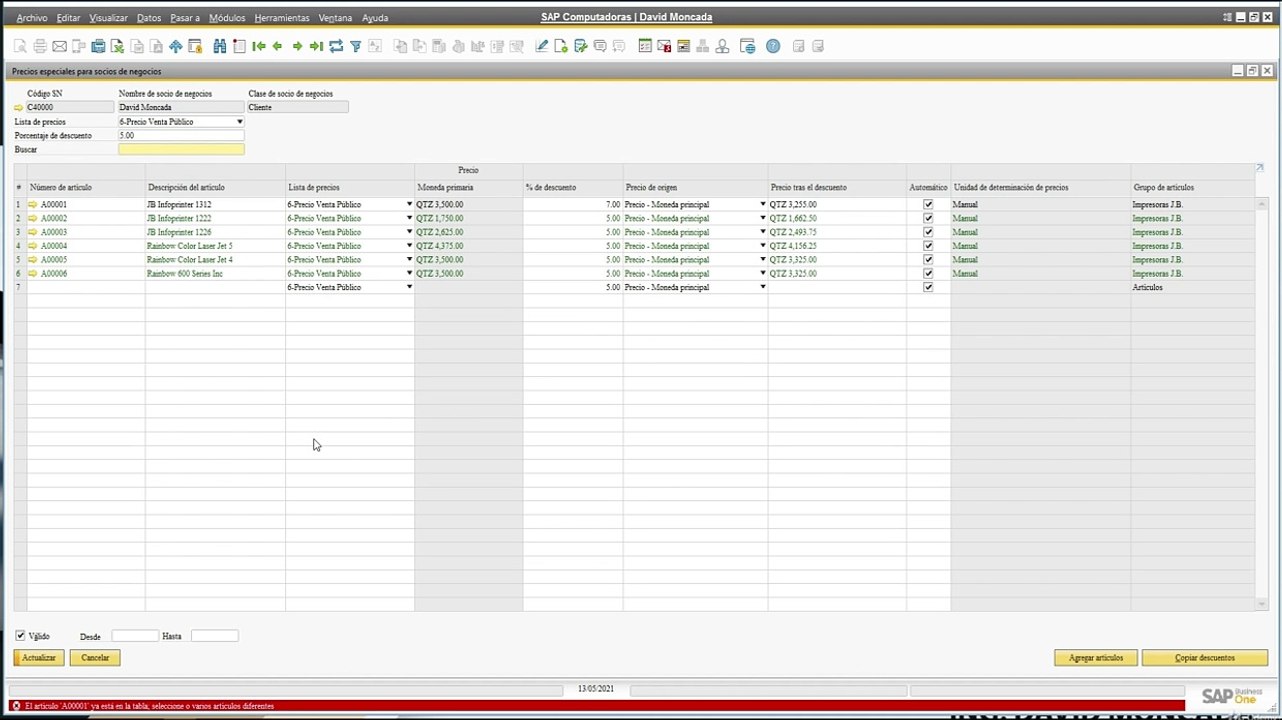The height and width of the screenshot is (720, 1282).
Task: Click the Porcentaje de descuento field
Action: pos(181,136)
